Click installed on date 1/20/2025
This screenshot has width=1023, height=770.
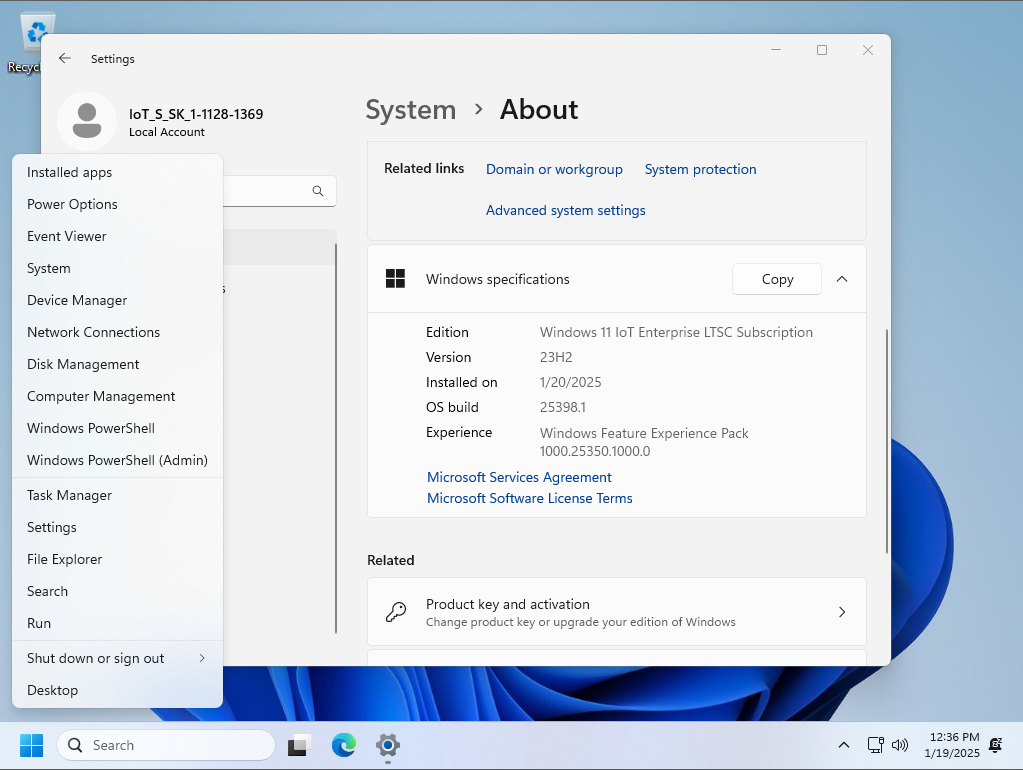pos(570,382)
